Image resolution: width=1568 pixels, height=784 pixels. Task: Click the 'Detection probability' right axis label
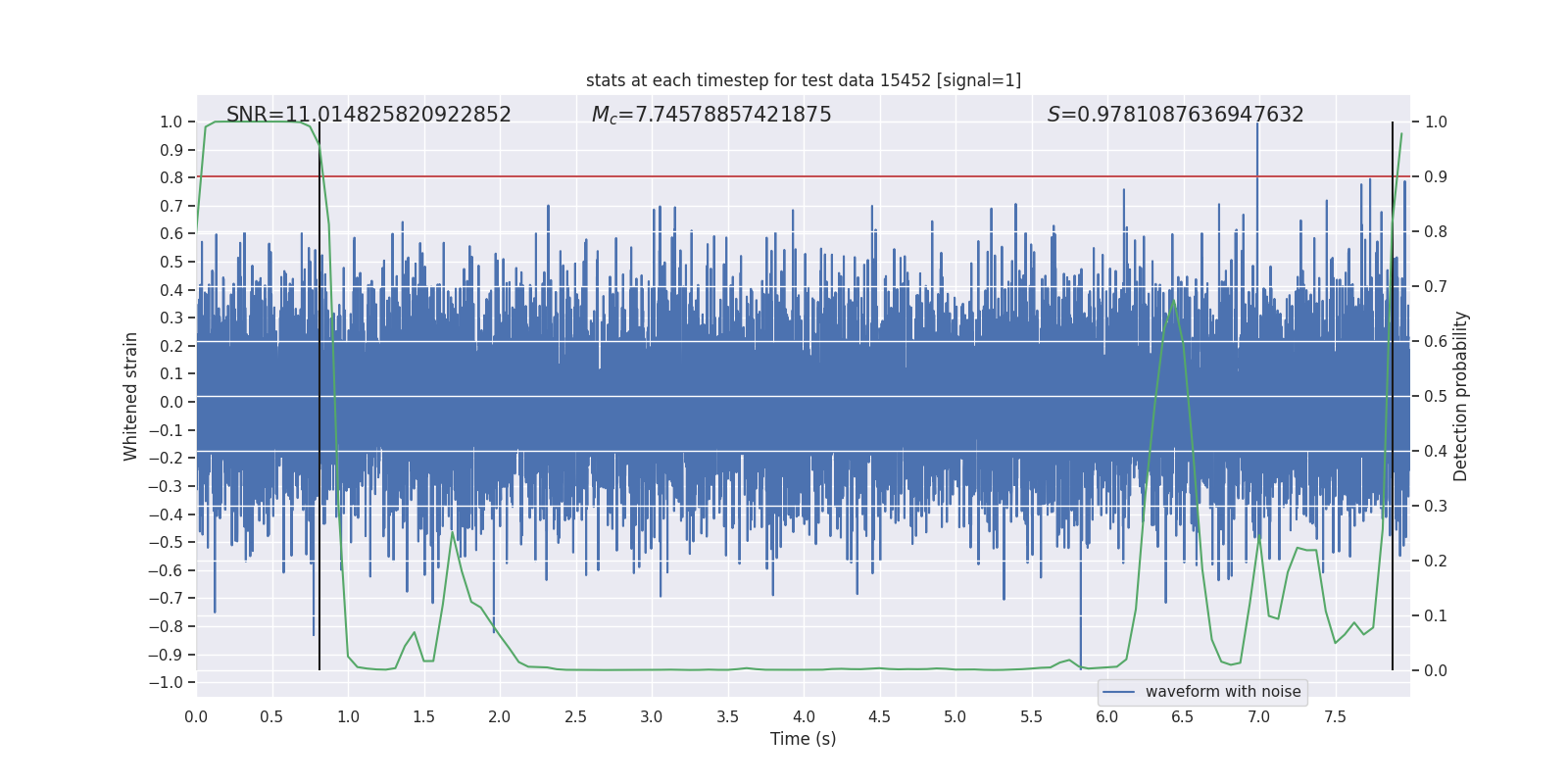tap(1461, 396)
